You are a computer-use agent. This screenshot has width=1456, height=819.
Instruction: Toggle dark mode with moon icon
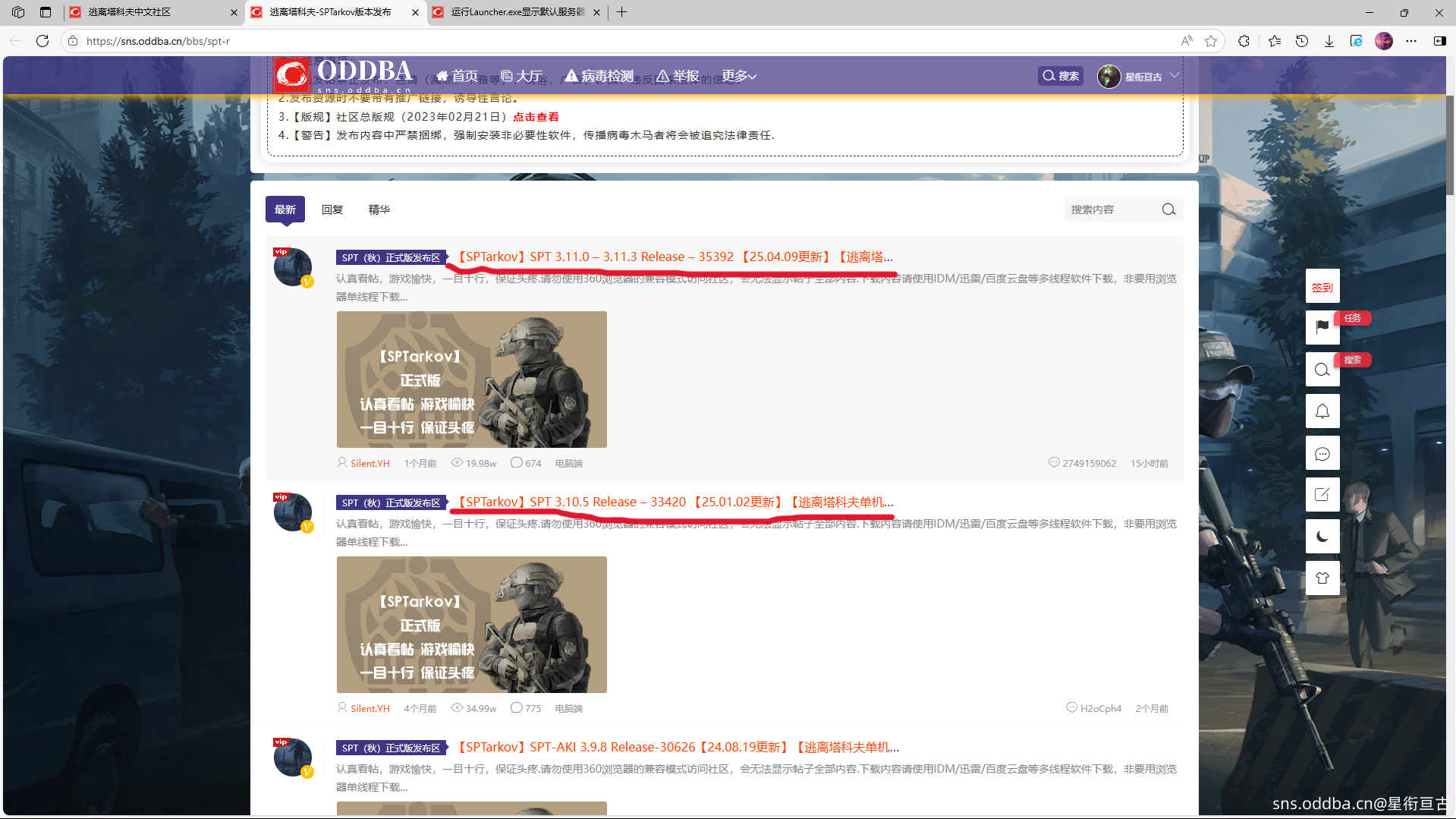1322,537
